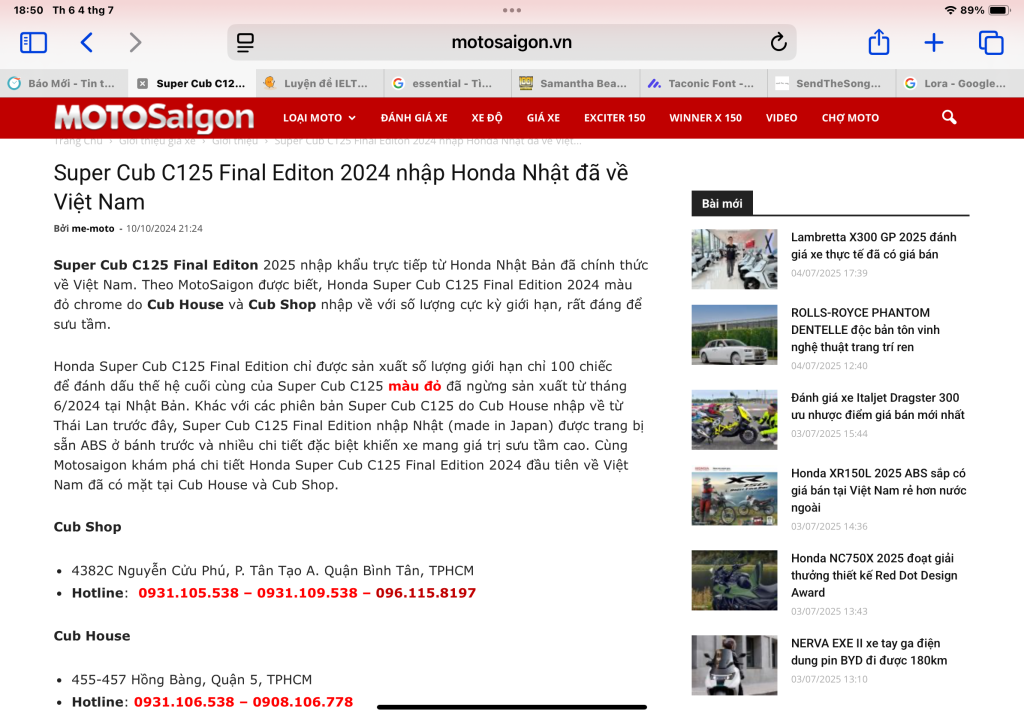Viewport: 1024px width, 716px height.
Task: Open the GIÁ XE menu
Action: (x=543, y=118)
